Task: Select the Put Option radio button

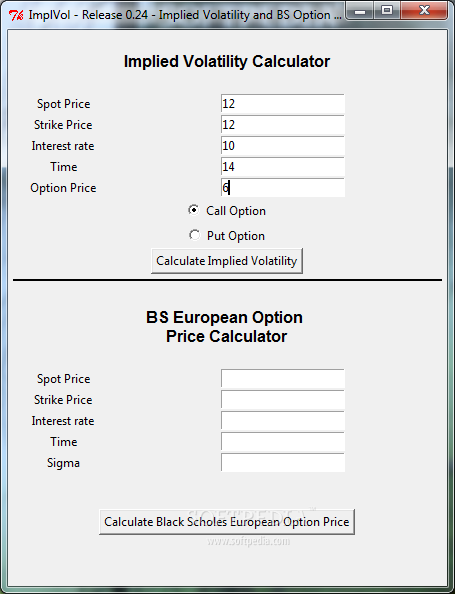Action: click(194, 235)
